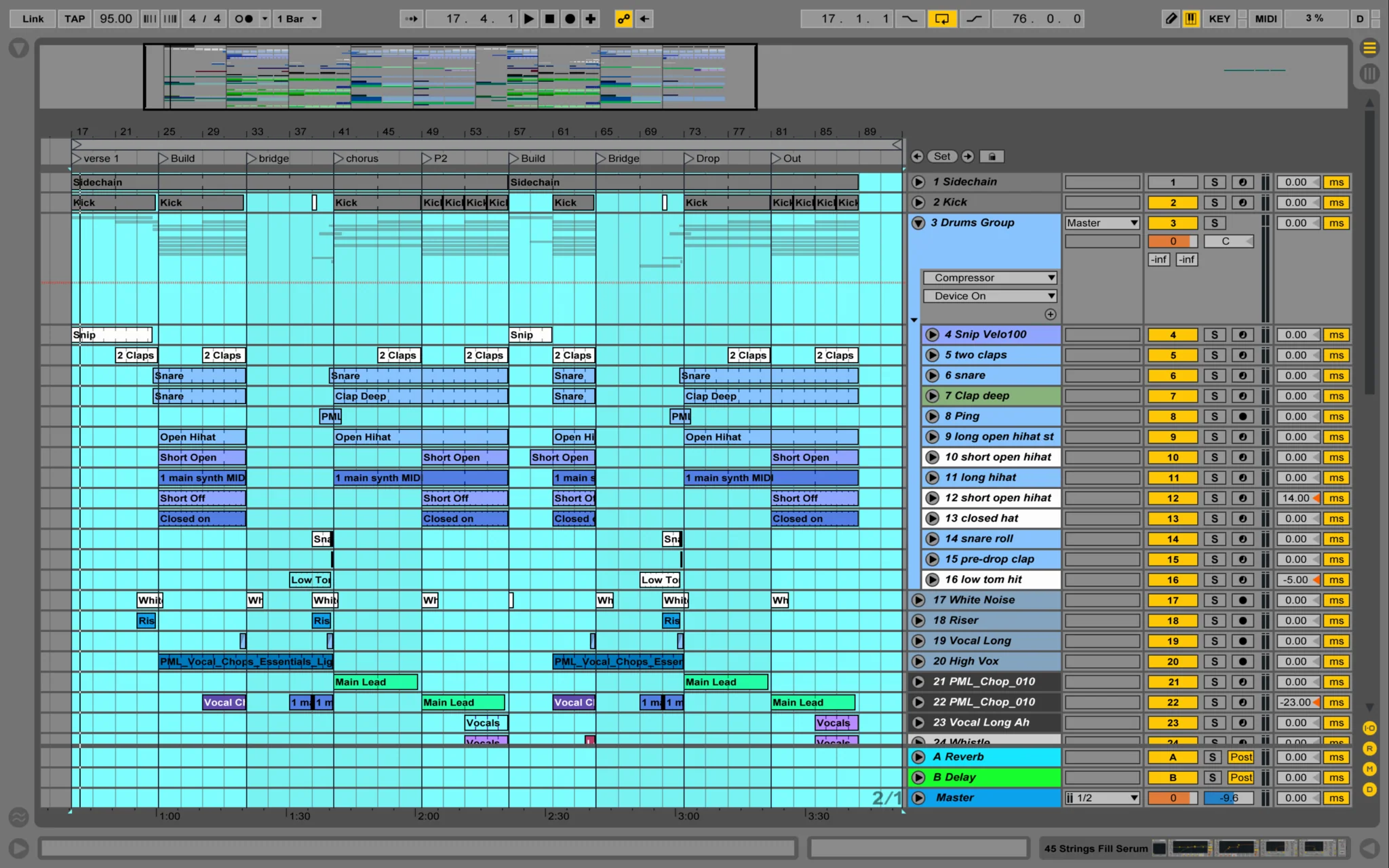Click the Punch-In switch icon
This screenshot has width=1389, height=868.
pos(909,19)
